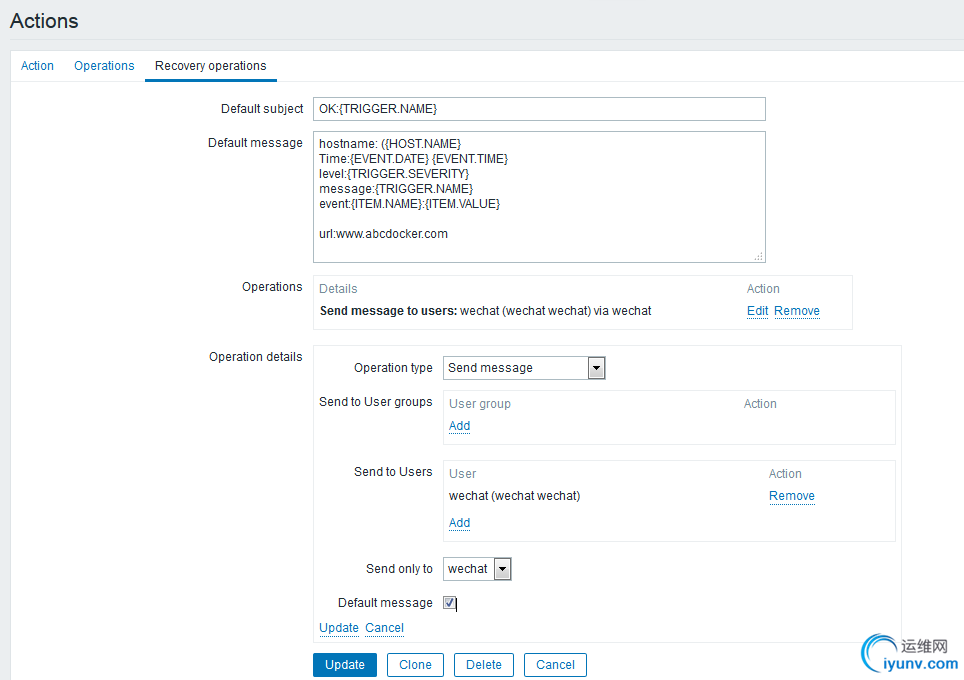
Task: Click inside the Default message text area
Action: point(539,196)
